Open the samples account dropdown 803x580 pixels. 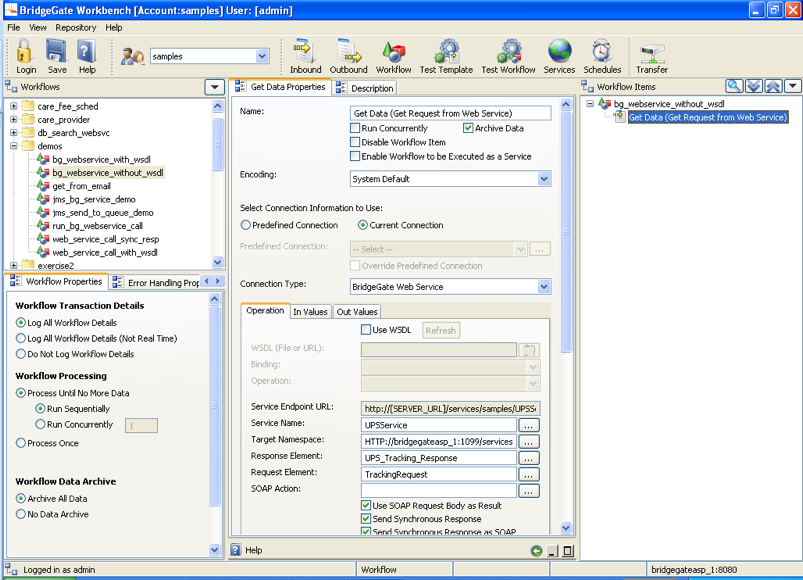pyautogui.click(x=262, y=56)
